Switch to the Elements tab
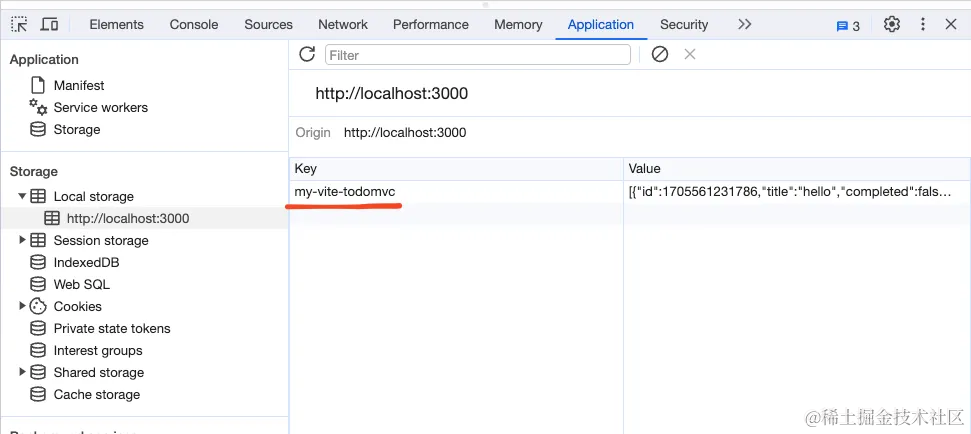Image resolution: width=971 pixels, height=434 pixels. (116, 25)
